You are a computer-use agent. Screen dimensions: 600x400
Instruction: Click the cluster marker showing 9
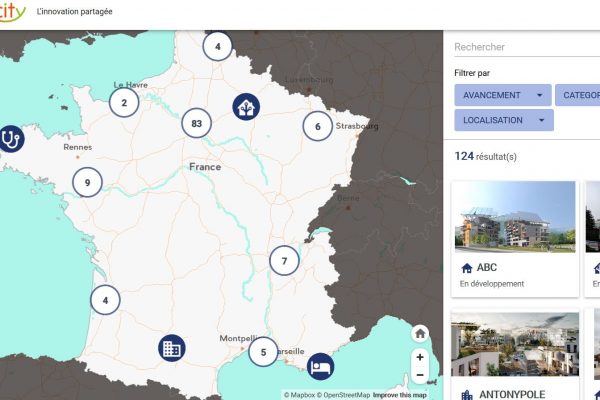[x=87, y=182]
